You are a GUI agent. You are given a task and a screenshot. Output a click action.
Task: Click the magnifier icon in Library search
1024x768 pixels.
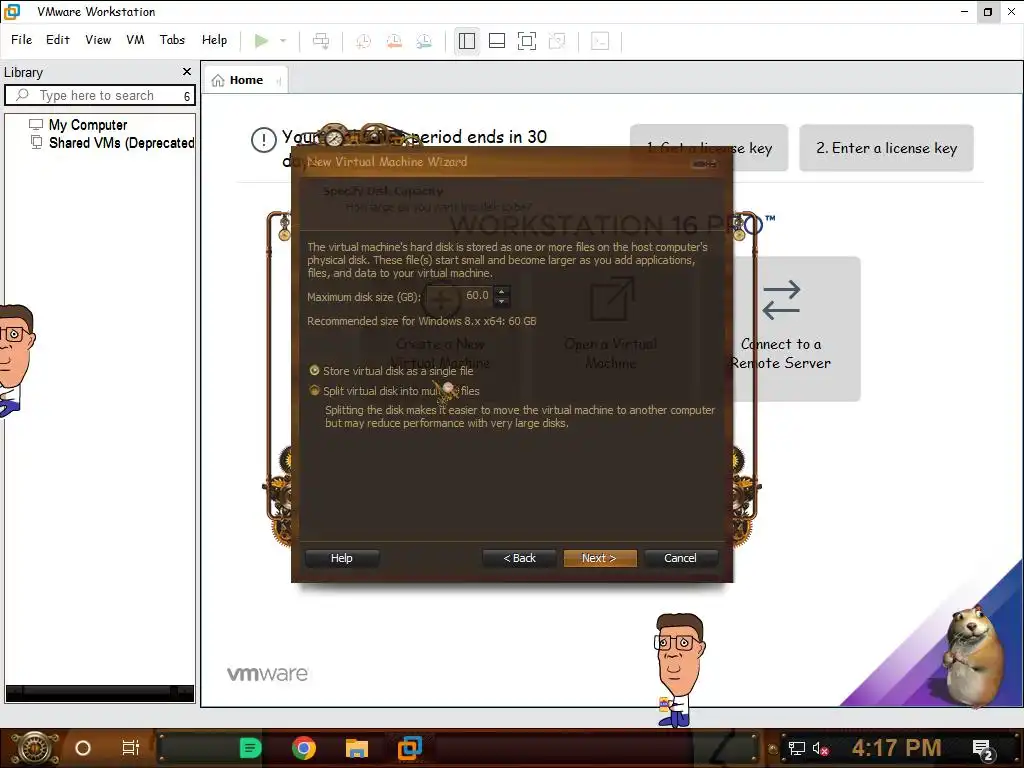tap(22, 95)
